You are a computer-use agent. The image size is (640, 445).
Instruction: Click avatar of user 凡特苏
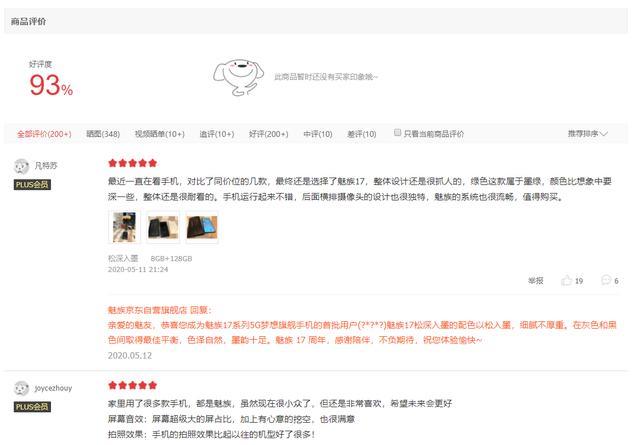[21, 166]
